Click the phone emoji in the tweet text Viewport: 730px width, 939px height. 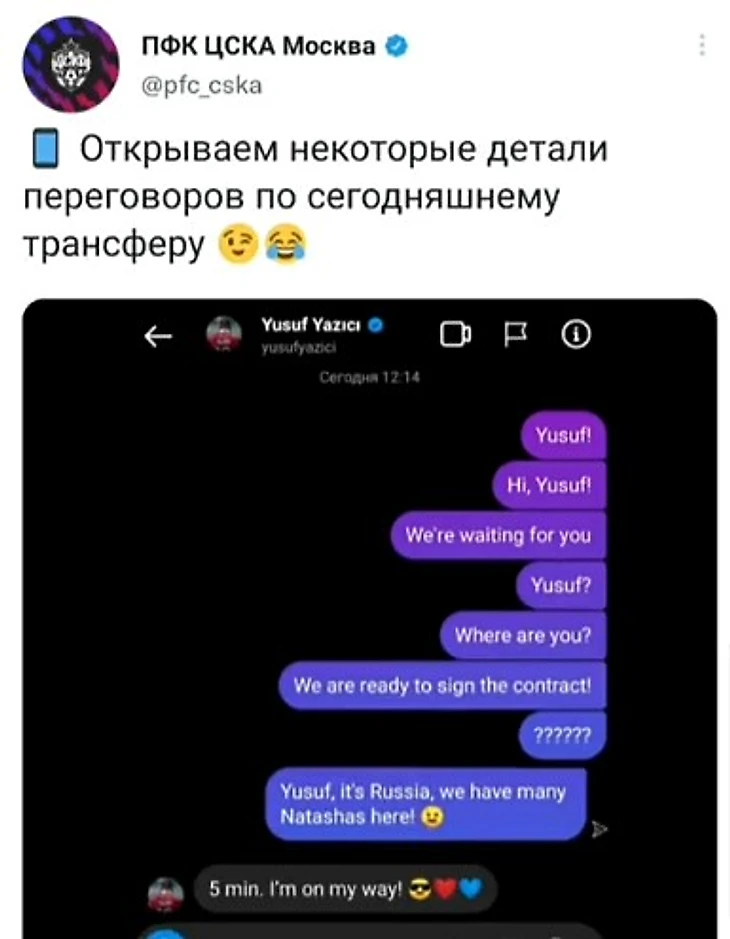[x=46, y=149]
